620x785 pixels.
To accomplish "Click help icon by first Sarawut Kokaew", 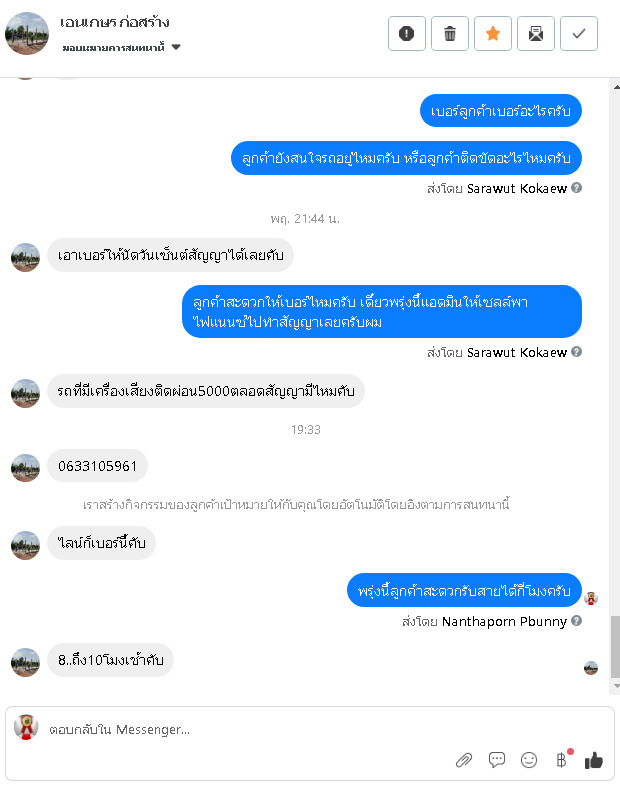I will tap(576, 188).
